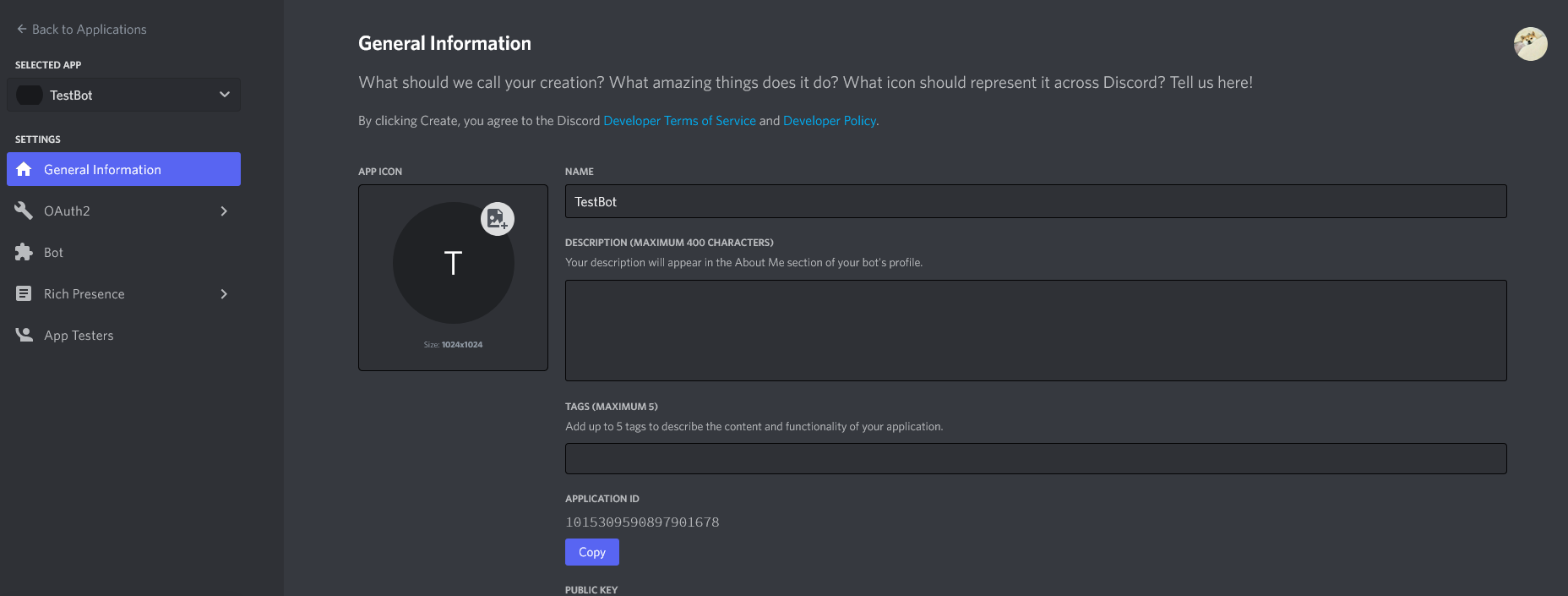Open the user avatar in top right
Image resolution: width=1568 pixels, height=596 pixels.
[x=1530, y=44]
